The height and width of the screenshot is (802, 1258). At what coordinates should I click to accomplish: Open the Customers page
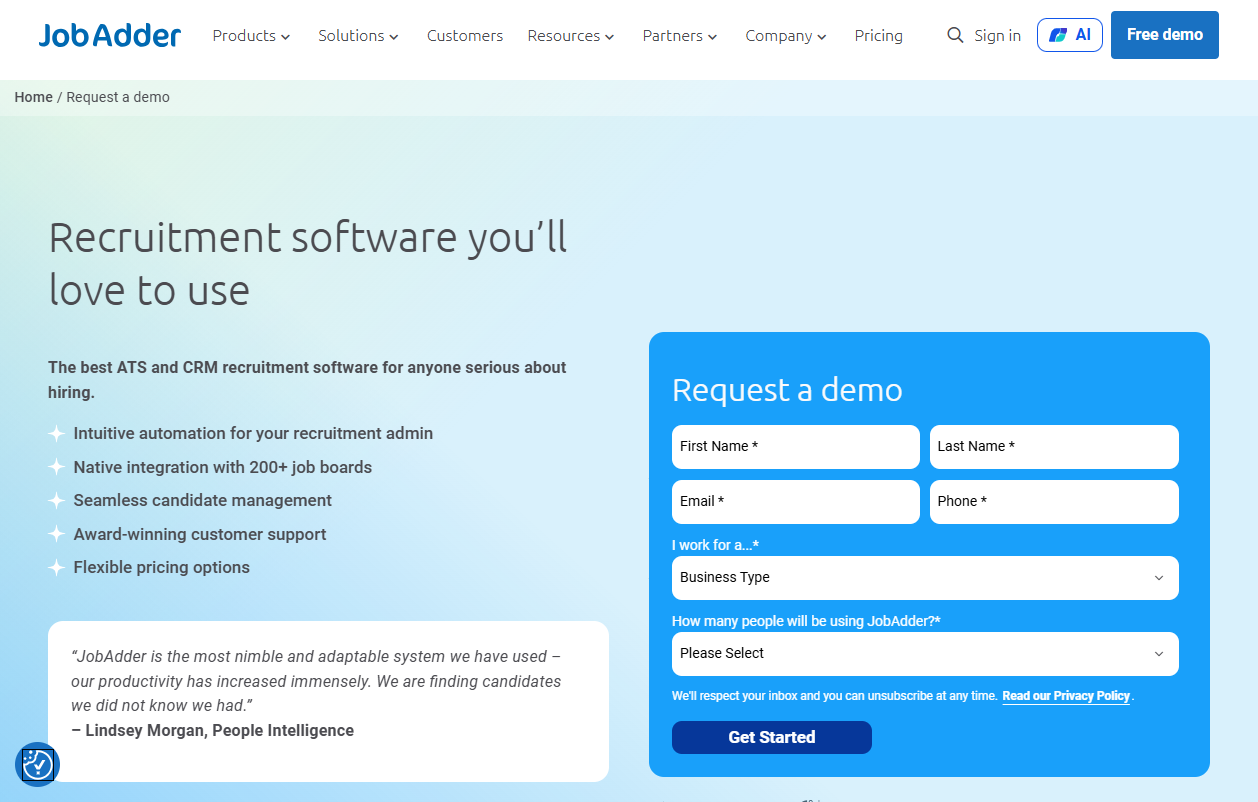(x=465, y=36)
